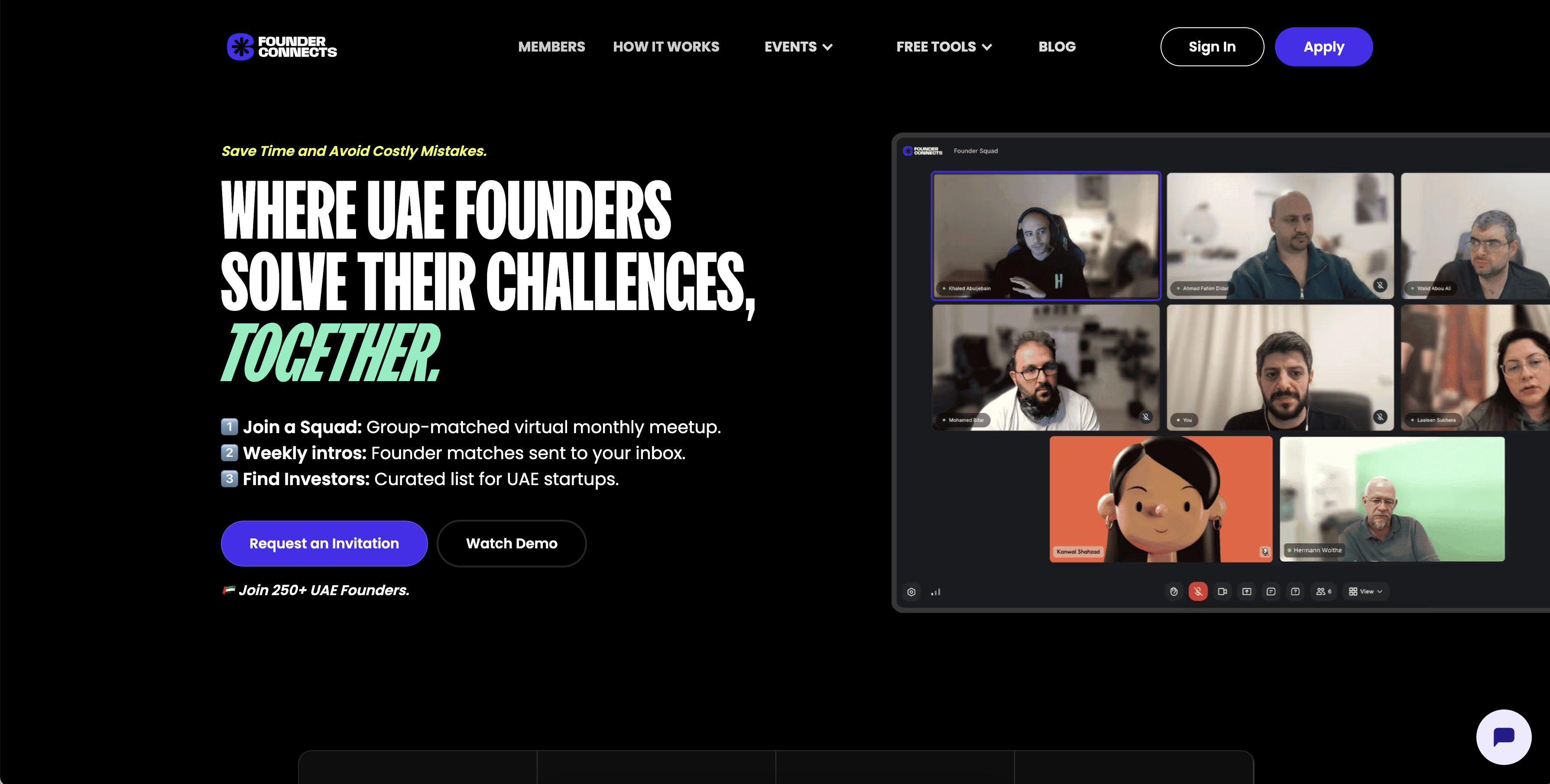Viewport: 1550px width, 784px height.
Task: Expand the Events dropdown menu
Action: 798,47
